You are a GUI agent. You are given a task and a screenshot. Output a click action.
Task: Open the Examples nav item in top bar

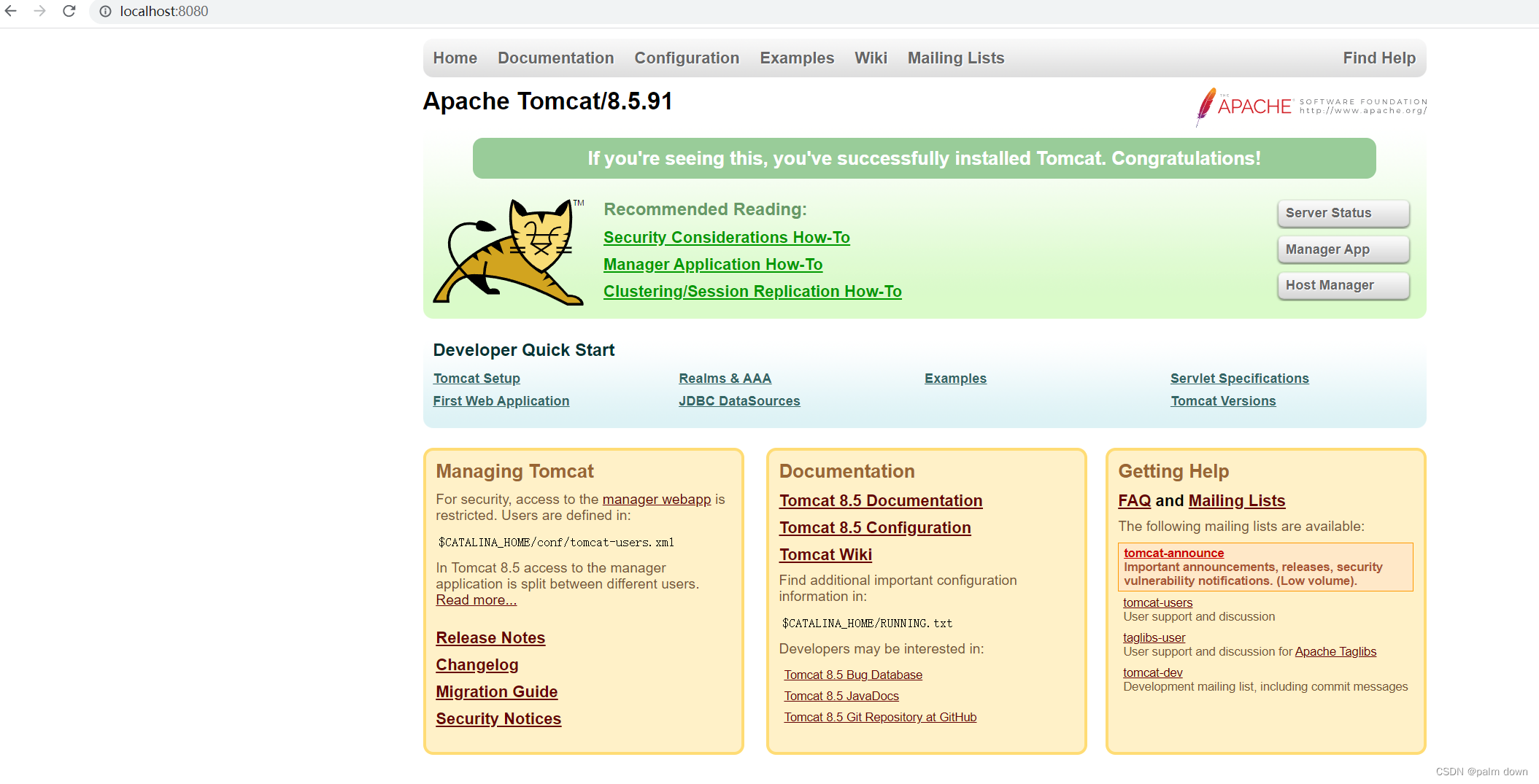(x=797, y=58)
